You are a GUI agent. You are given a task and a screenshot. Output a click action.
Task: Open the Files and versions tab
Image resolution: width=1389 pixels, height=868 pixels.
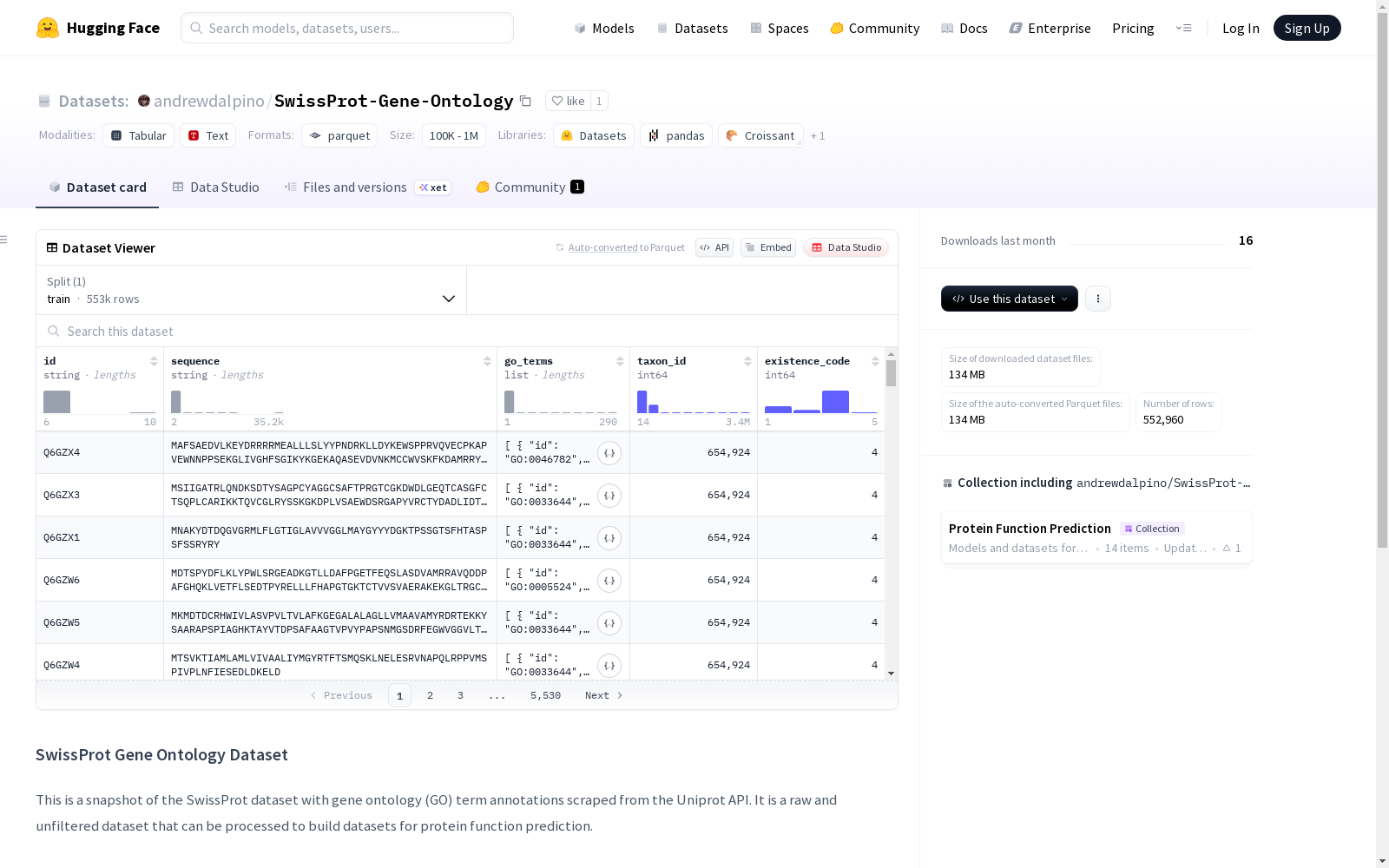coord(368,187)
